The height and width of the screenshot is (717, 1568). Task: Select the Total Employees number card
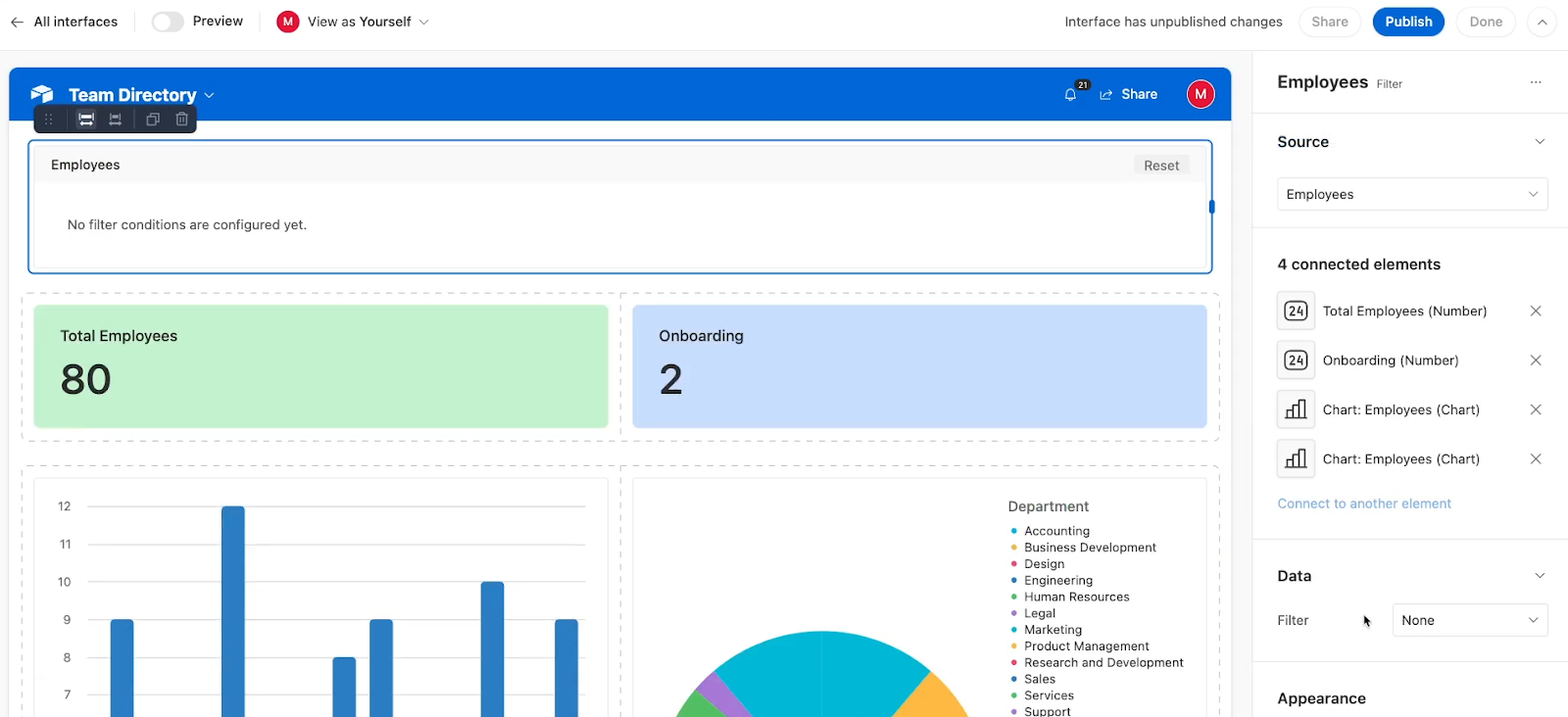pyautogui.click(x=320, y=366)
